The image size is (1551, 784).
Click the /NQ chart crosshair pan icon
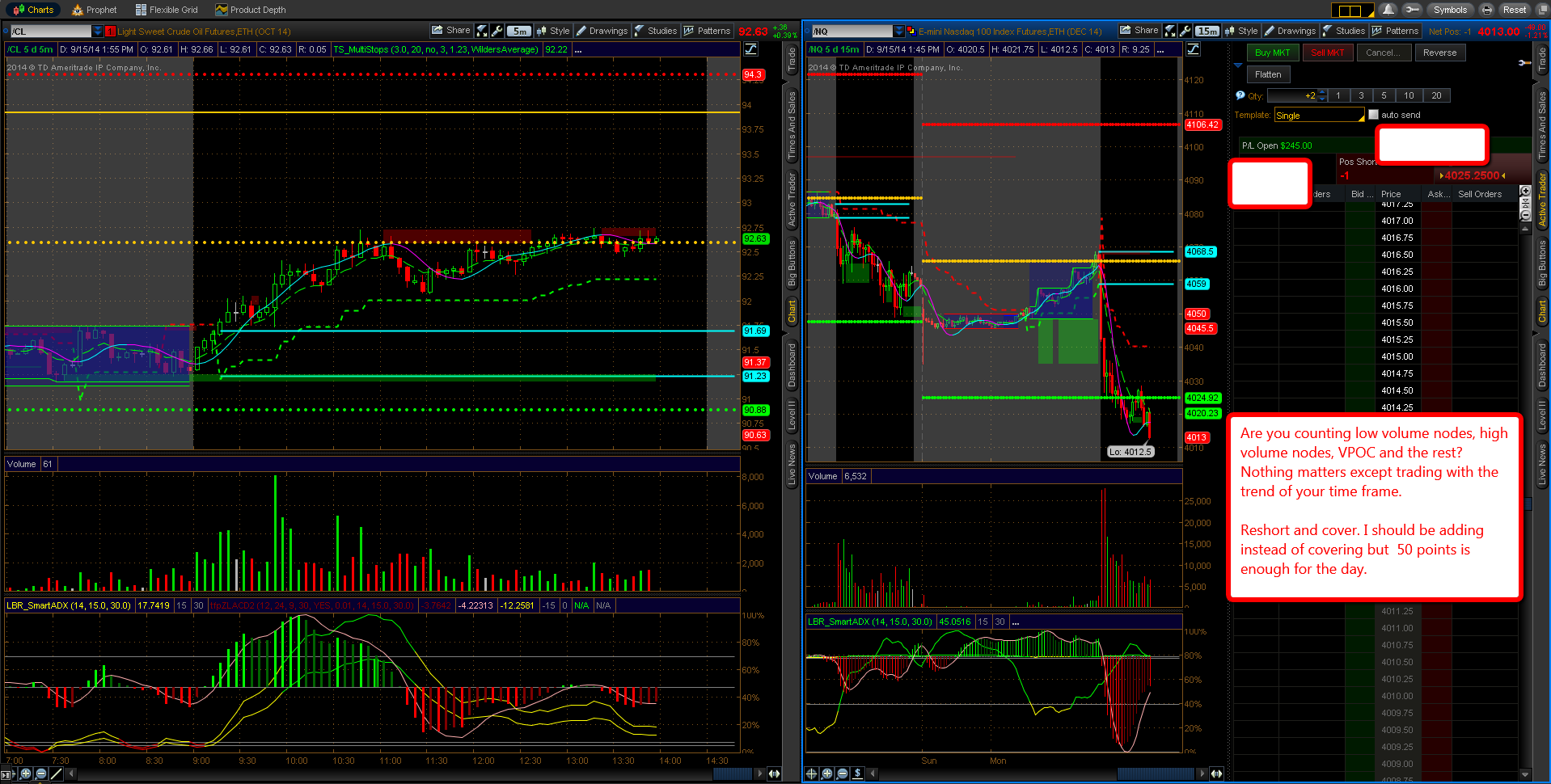tap(812, 774)
